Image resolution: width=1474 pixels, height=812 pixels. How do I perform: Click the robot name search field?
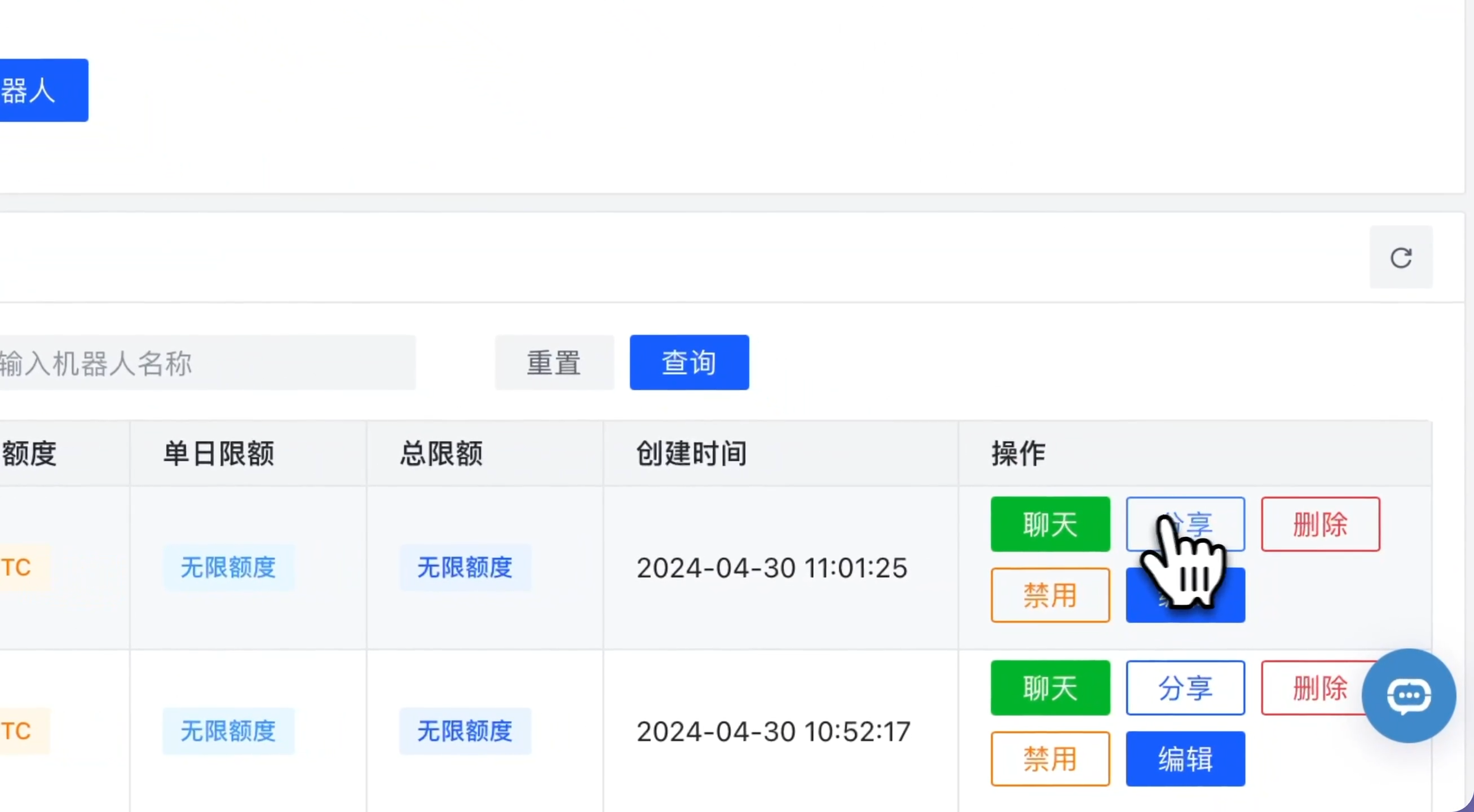click(206, 363)
